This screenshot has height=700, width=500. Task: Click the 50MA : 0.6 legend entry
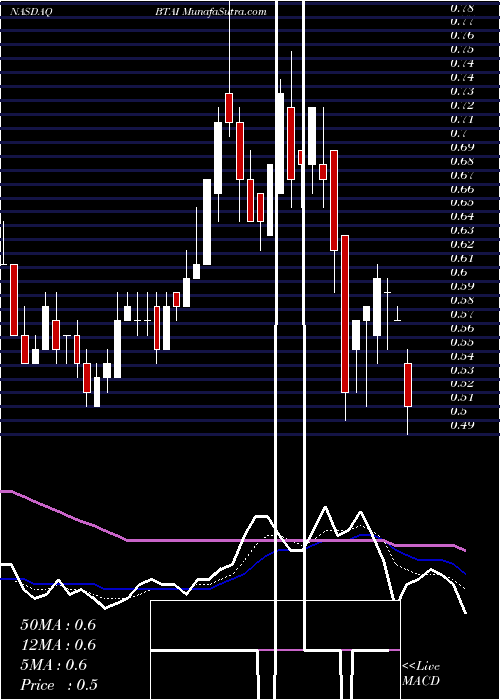[x=58, y=625]
